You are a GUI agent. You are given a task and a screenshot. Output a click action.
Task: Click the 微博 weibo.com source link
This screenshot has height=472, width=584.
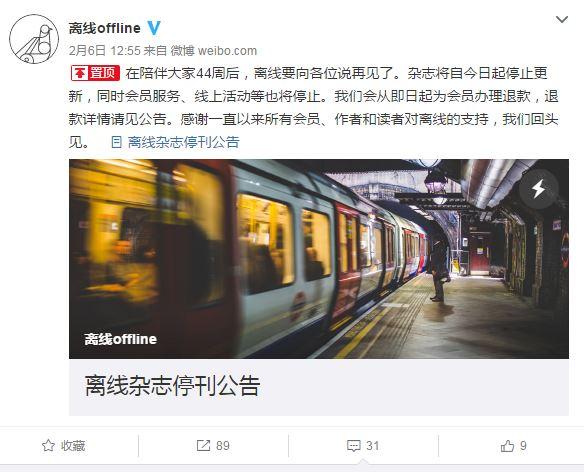tap(214, 50)
